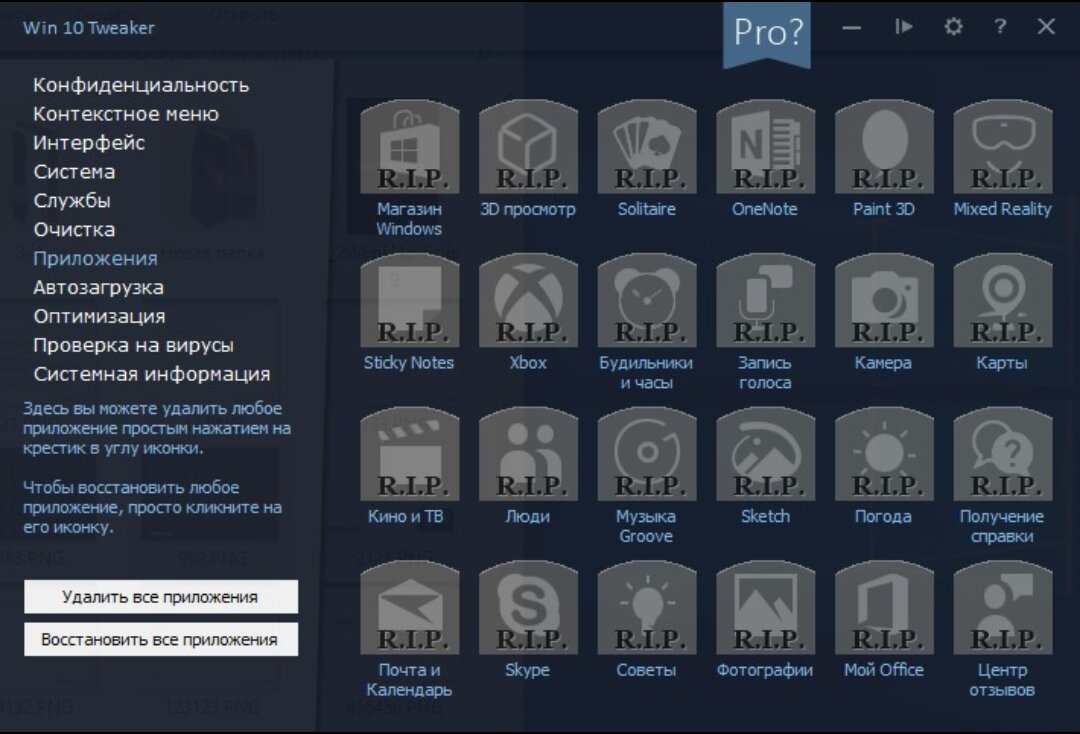Click the Win 10 Tweaker title text

89,28
